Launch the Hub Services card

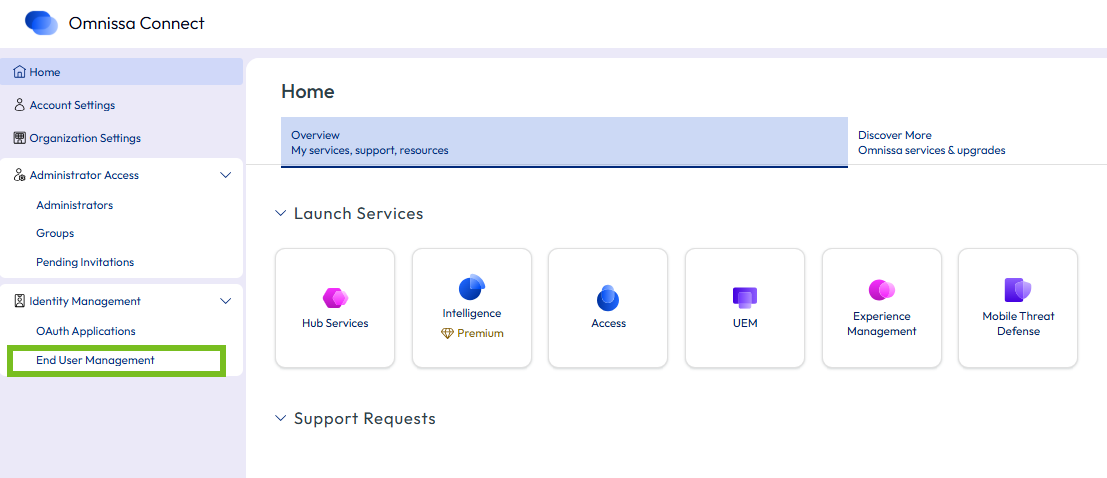coord(335,308)
